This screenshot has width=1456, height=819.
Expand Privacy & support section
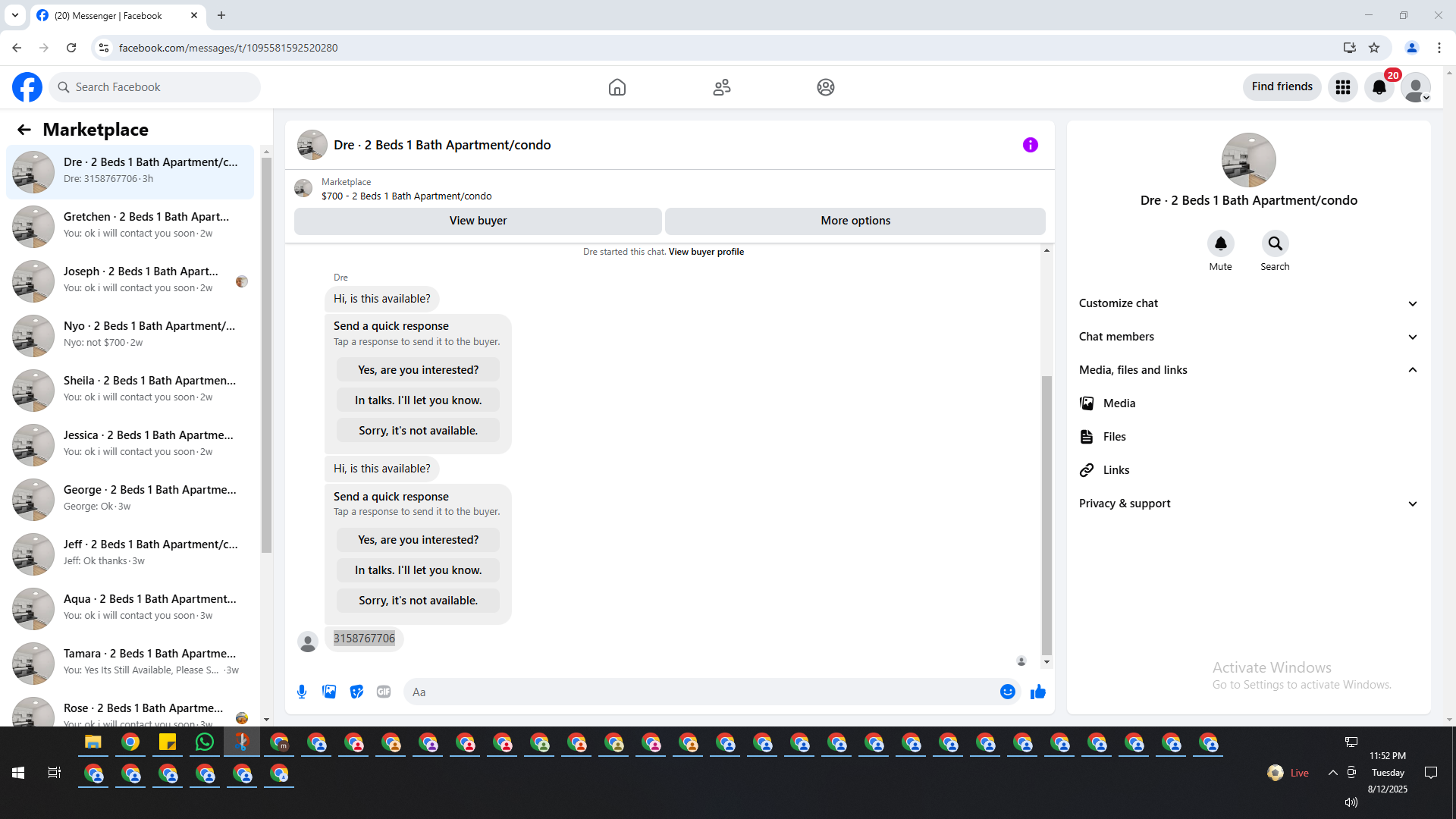pos(1248,504)
